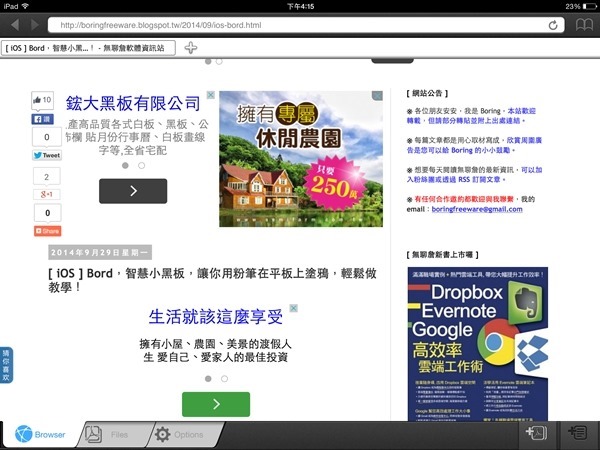The image size is (600, 450).
Task: Open the bookmarks book icon
Action: pos(584,25)
